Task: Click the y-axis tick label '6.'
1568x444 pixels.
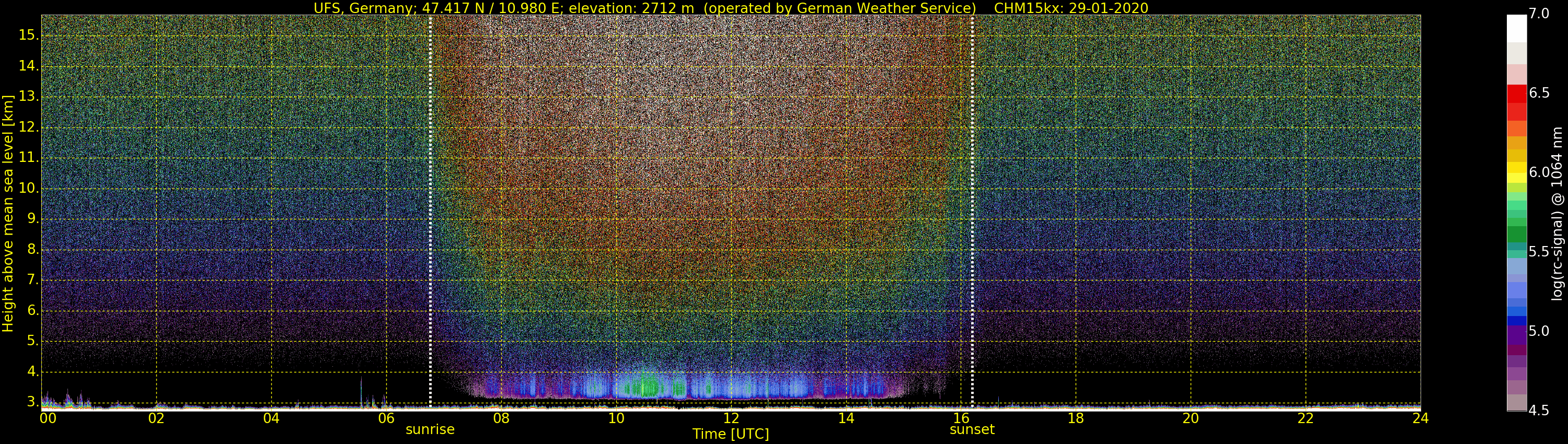Action: point(33,311)
